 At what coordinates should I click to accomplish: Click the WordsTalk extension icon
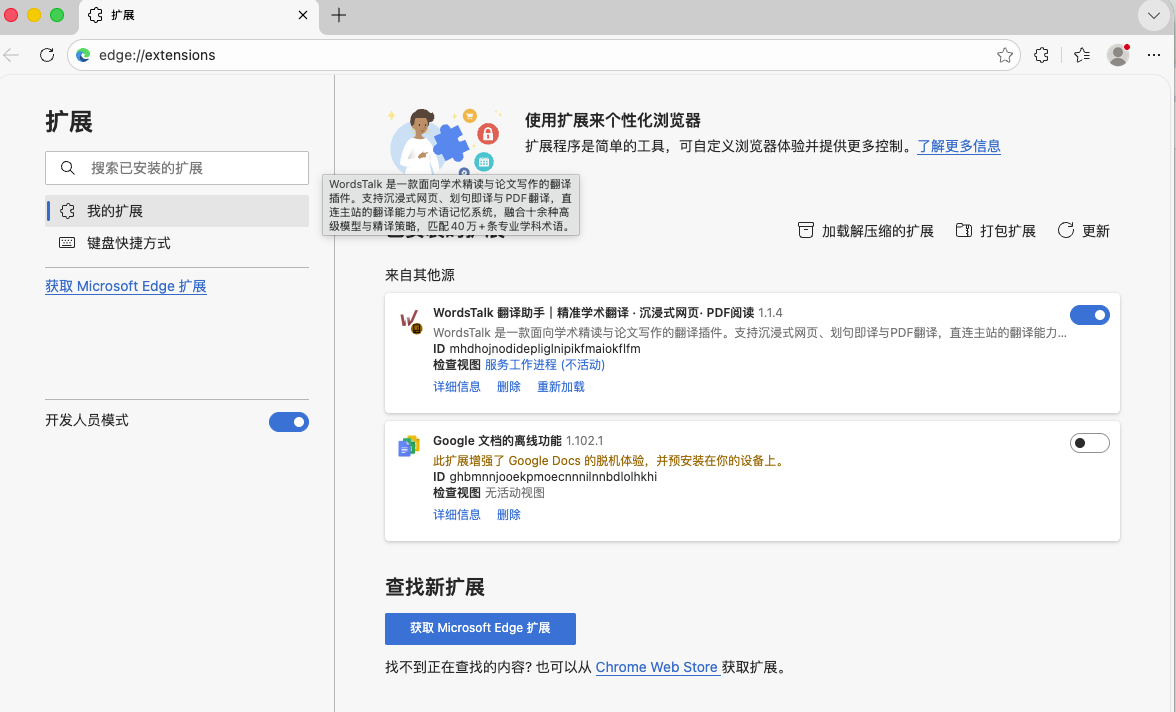410,322
